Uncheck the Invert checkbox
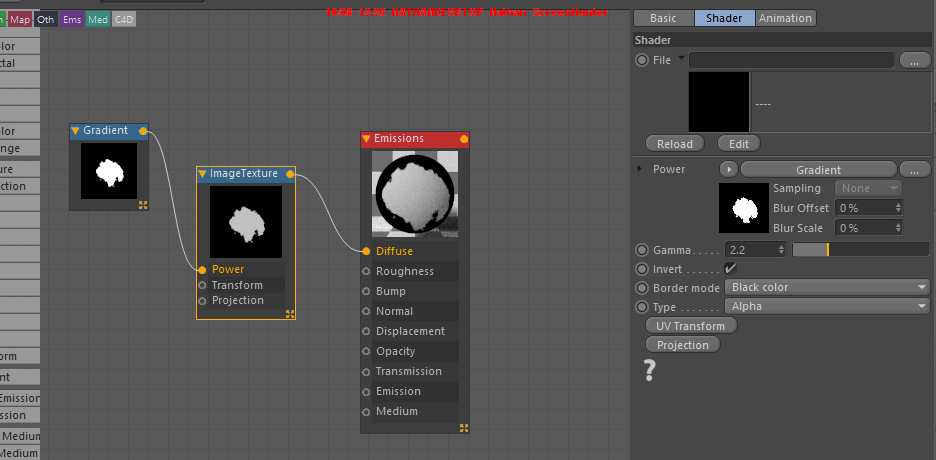 pyautogui.click(x=730, y=268)
